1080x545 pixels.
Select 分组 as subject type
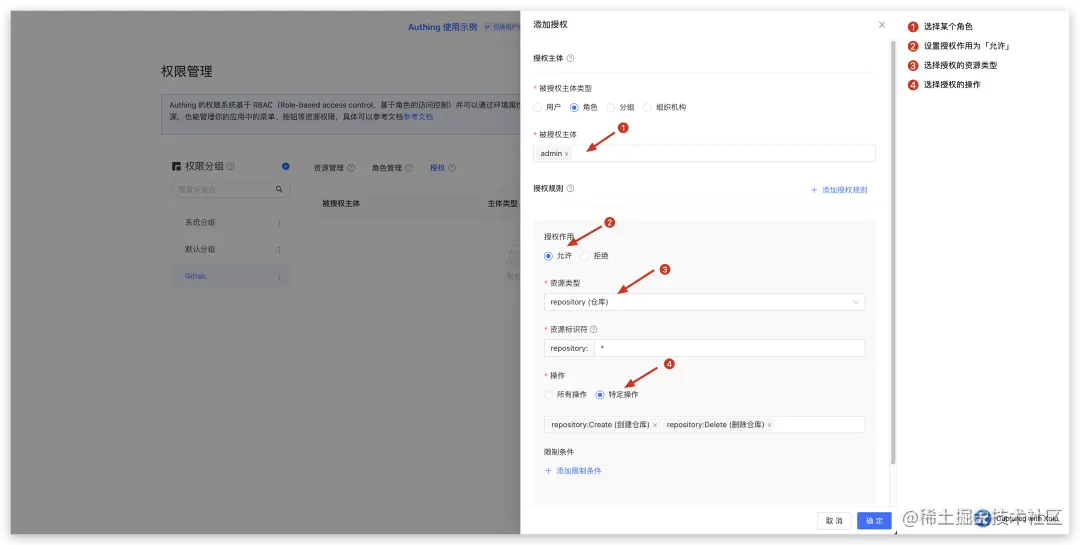click(x=610, y=107)
